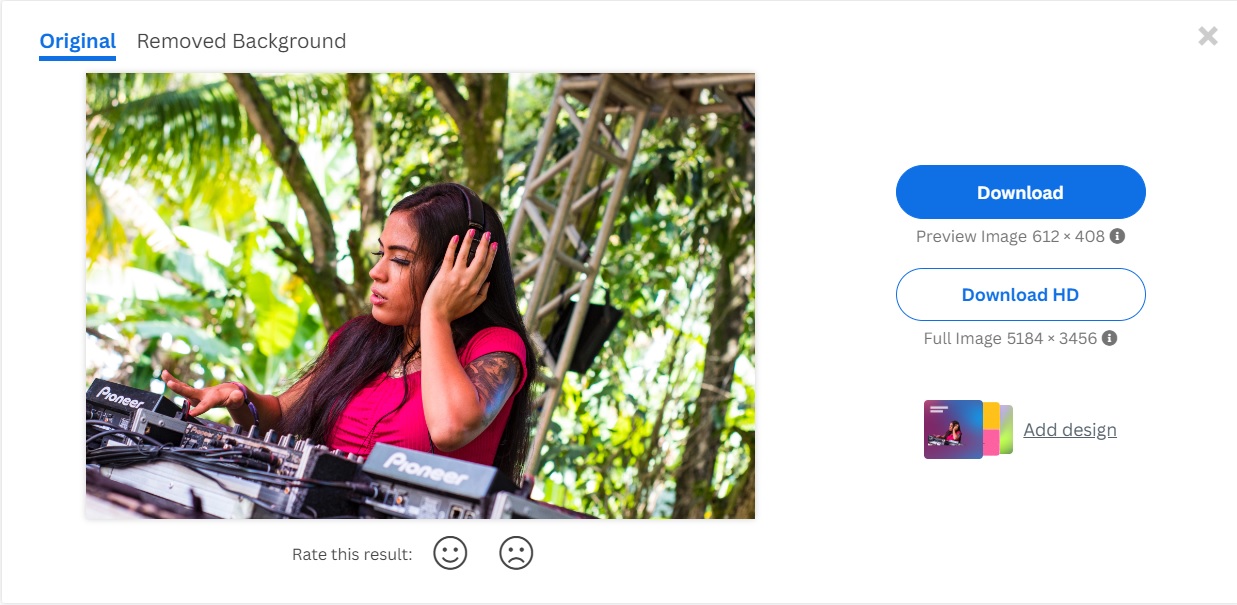Click the original DJ photo preview
The image size is (1237, 605).
tap(420, 296)
